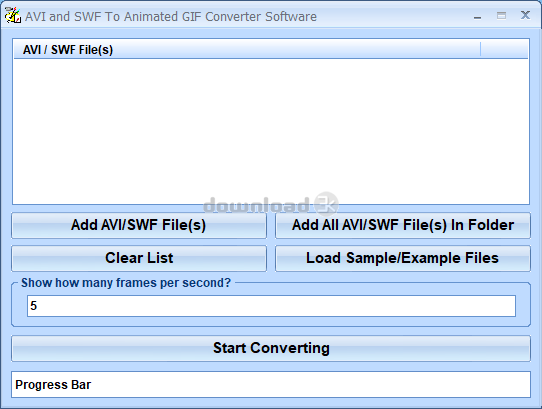Screen dimensions: 542x409
Task: Close the AVI and SWF converter window
Action: (x=525, y=15)
